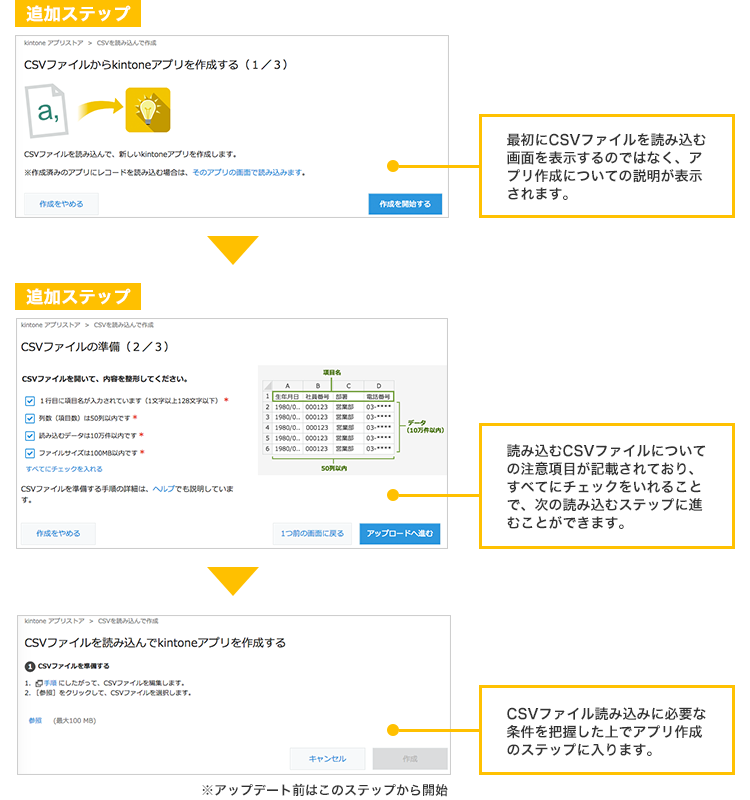Viewport: 750px width, 800px height.
Task: Click the greyed-out 作成 button
Action: click(409, 758)
